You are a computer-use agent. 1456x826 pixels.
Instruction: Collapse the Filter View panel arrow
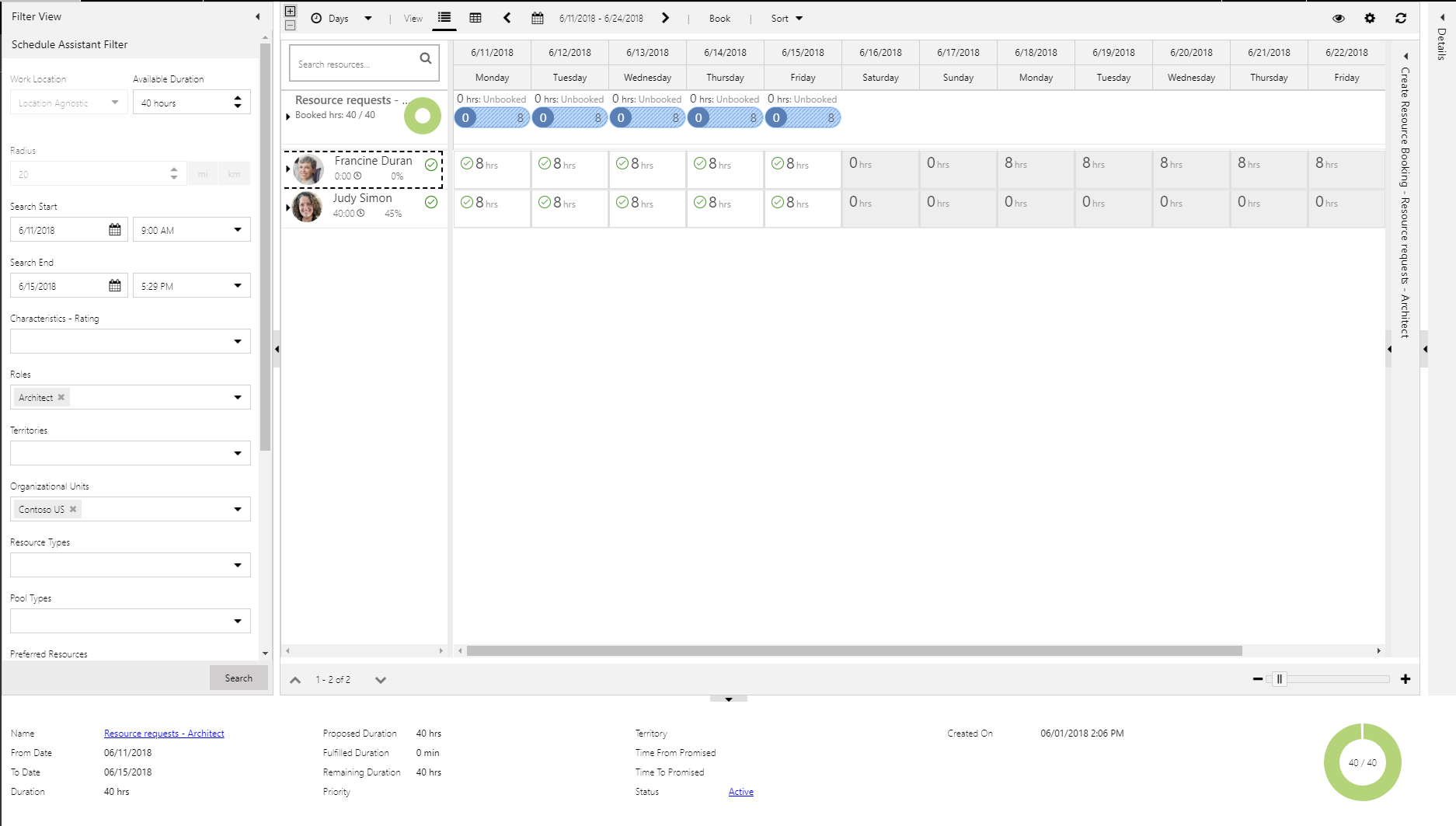coord(257,16)
